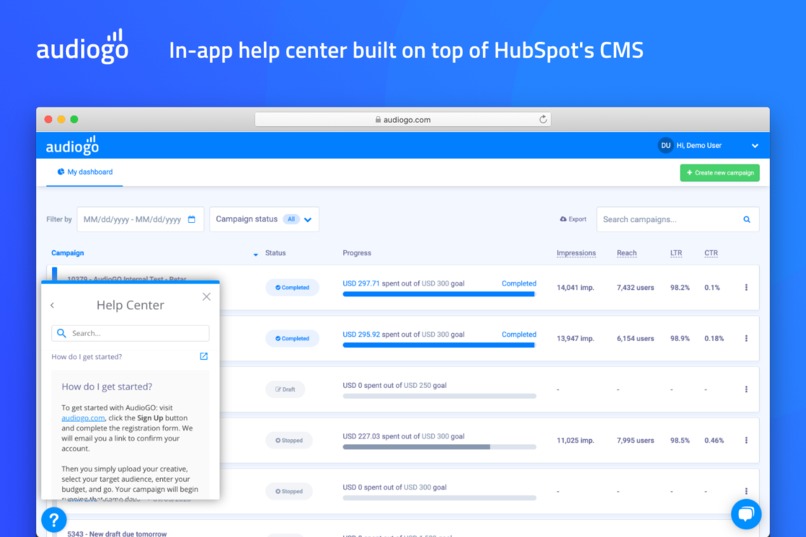Image resolution: width=806 pixels, height=537 pixels.
Task: Open row menu for 14,041 imp. campaign
Action: coord(746,287)
